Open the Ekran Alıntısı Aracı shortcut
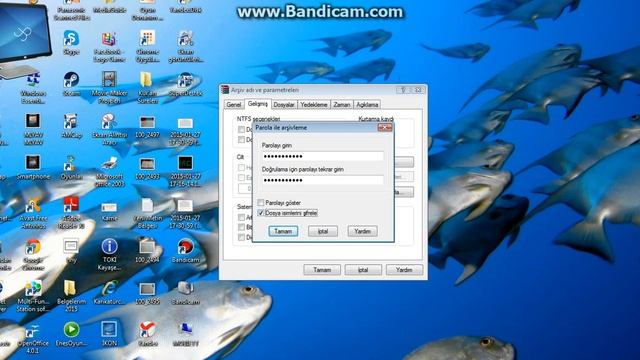 click(109, 129)
